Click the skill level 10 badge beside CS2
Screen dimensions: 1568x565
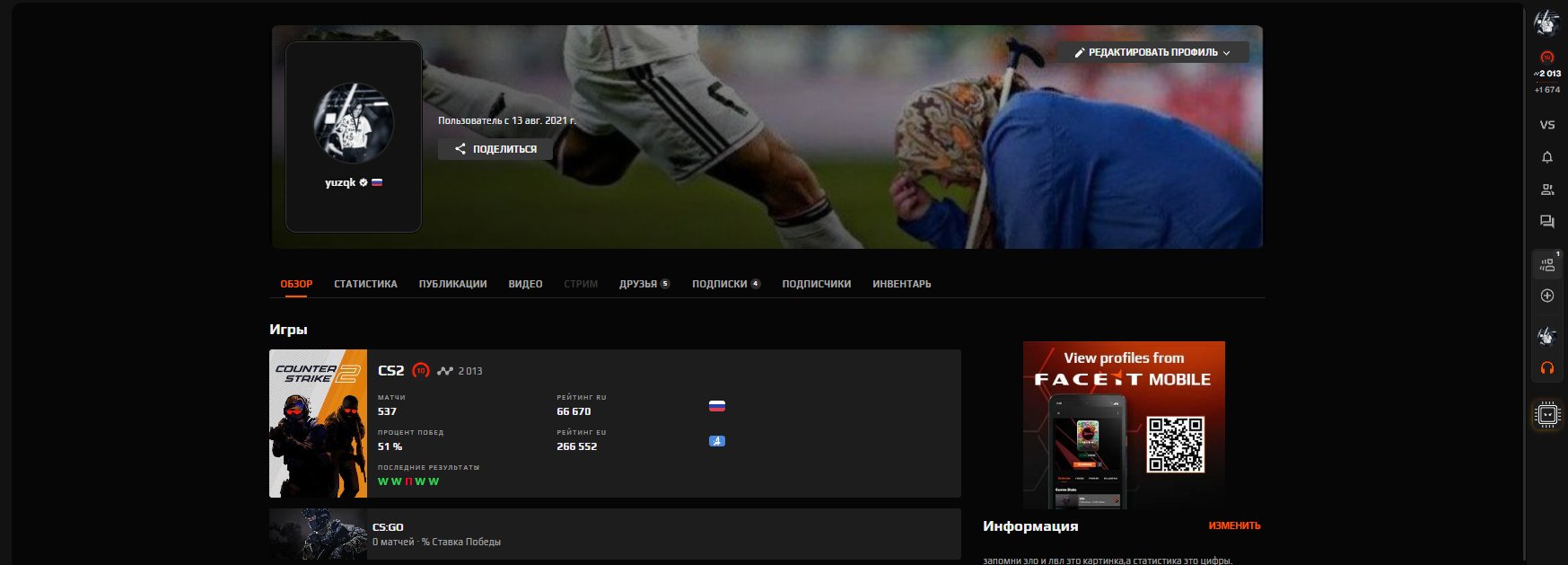pyautogui.click(x=420, y=370)
